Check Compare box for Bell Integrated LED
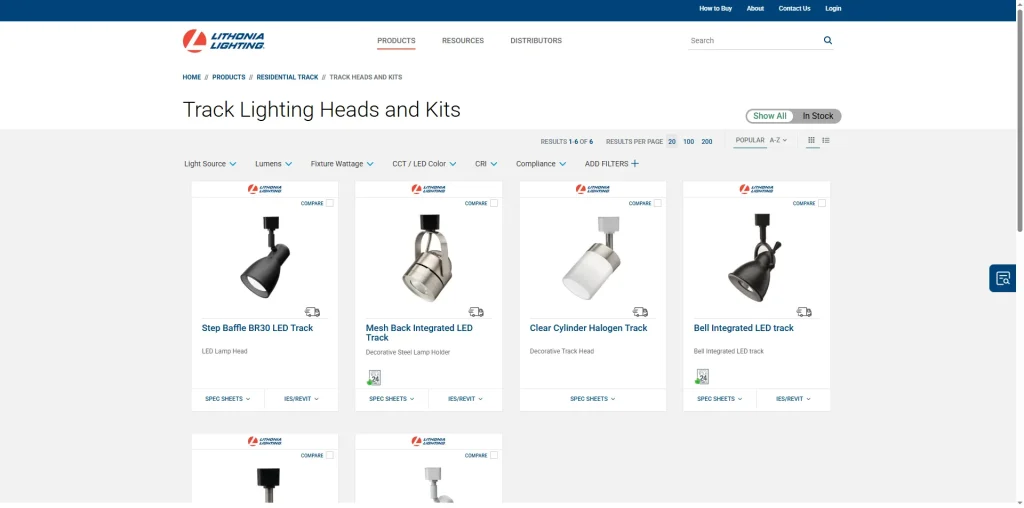This screenshot has height=508, width=1024. [x=822, y=203]
